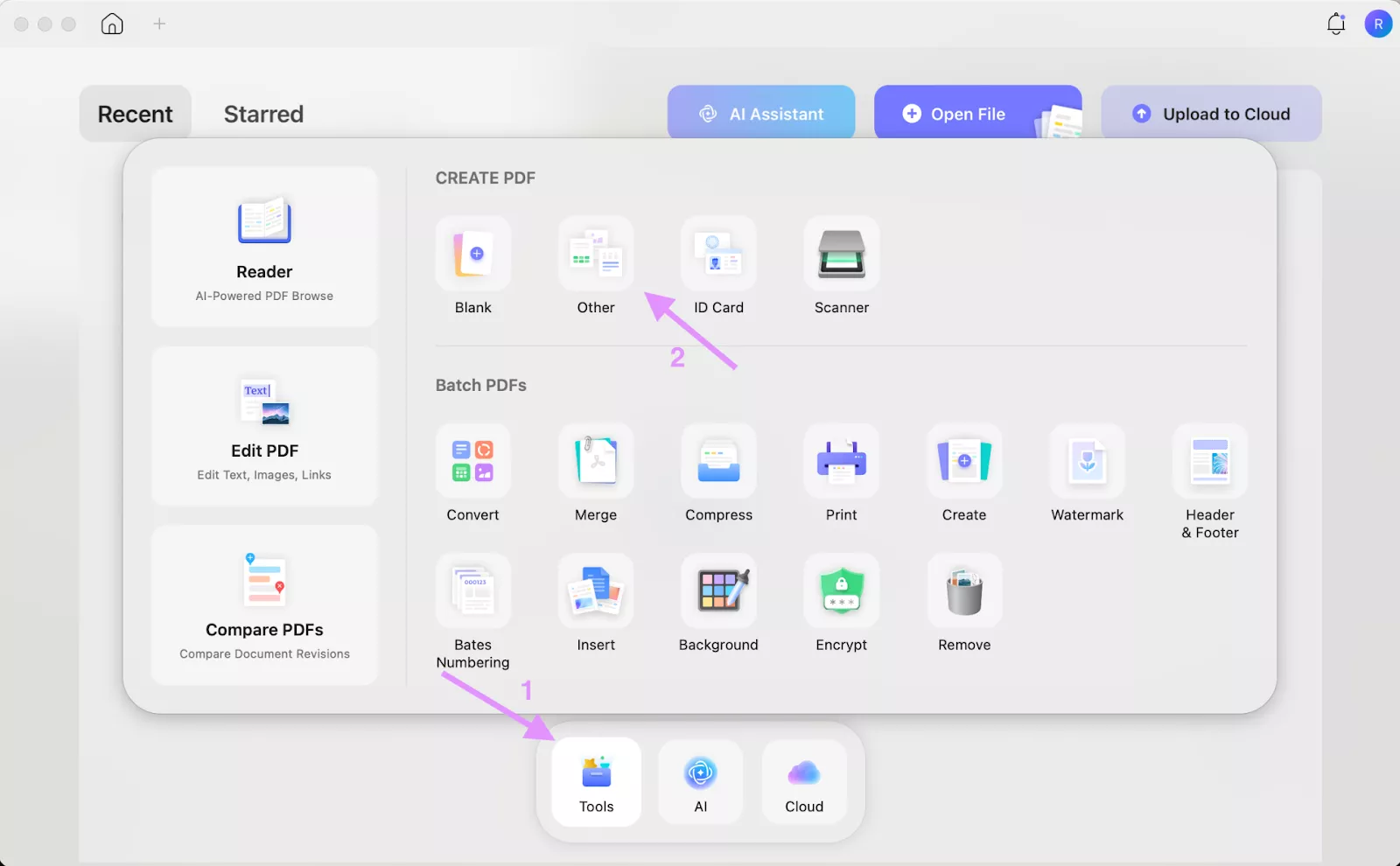The height and width of the screenshot is (866, 1400).
Task: Select the Compress batch tool
Action: pyautogui.click(x=718, y=461)
